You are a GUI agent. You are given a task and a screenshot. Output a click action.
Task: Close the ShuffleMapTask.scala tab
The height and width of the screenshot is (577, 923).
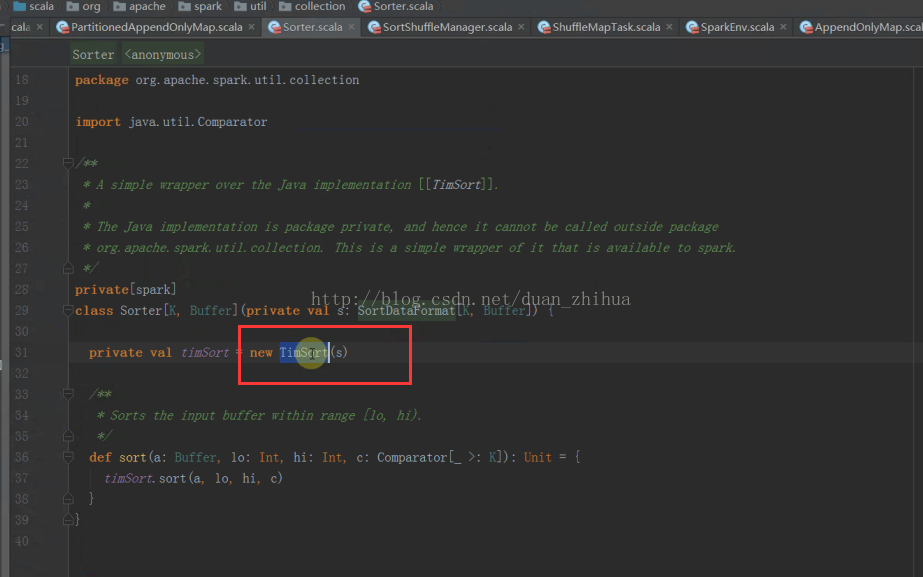pyautogui.click(x=669, y=27)
